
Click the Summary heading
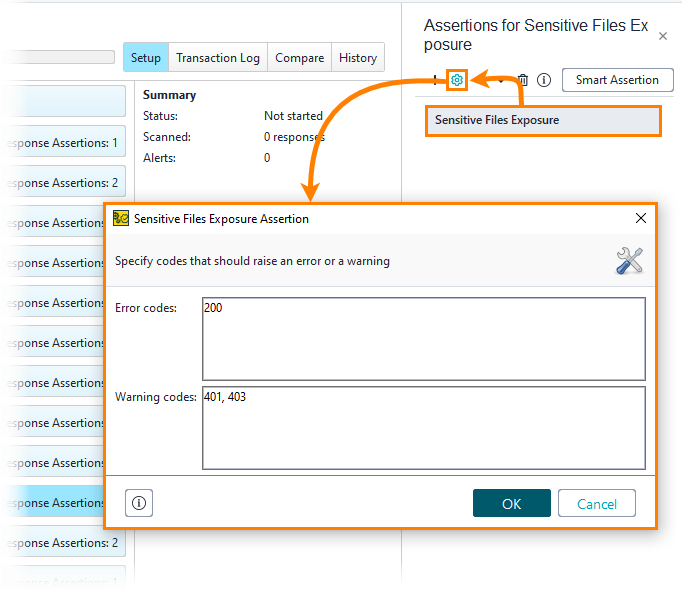(170, 95)
